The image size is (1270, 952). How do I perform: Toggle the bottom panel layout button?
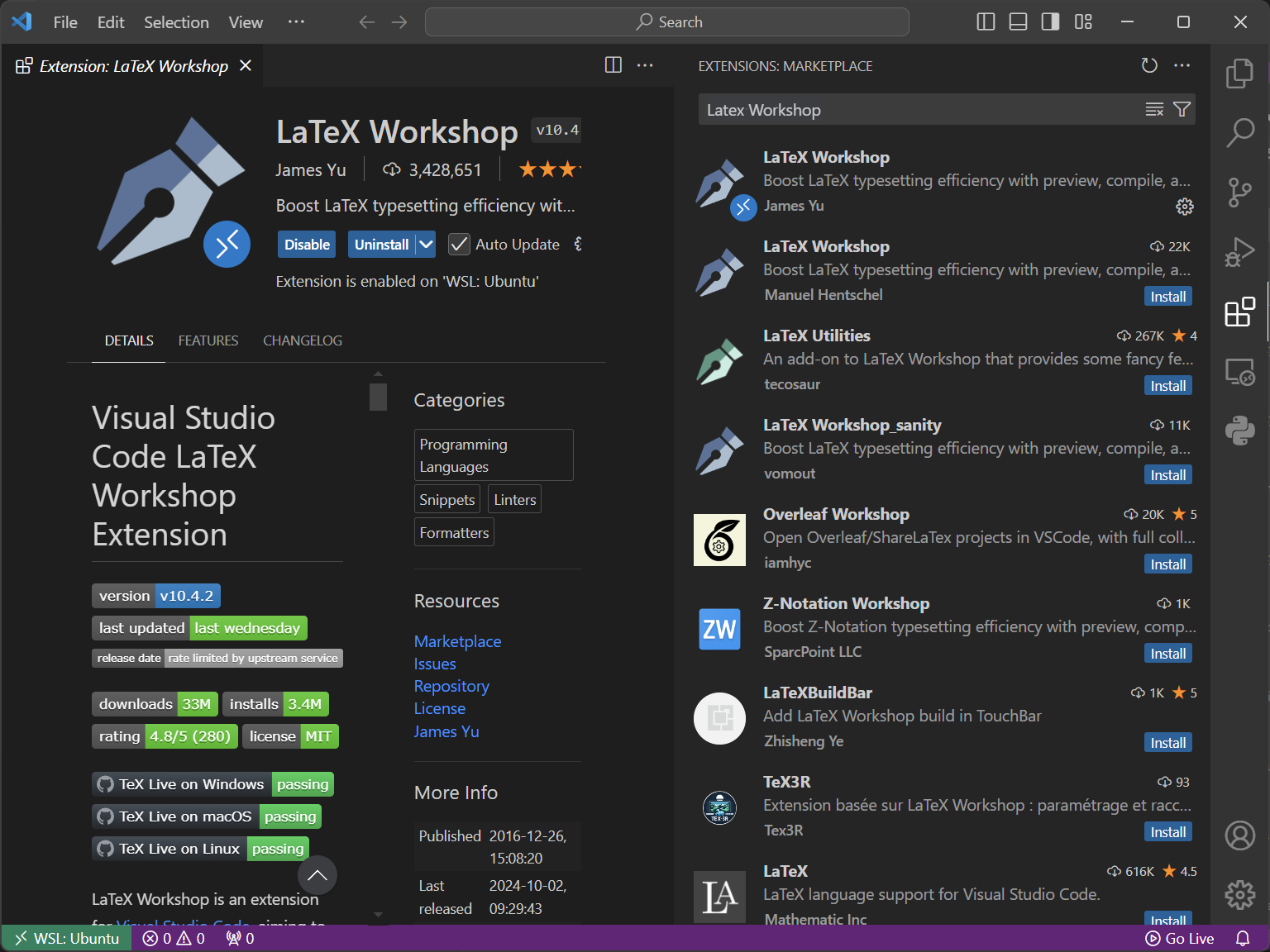(1018, 22)
